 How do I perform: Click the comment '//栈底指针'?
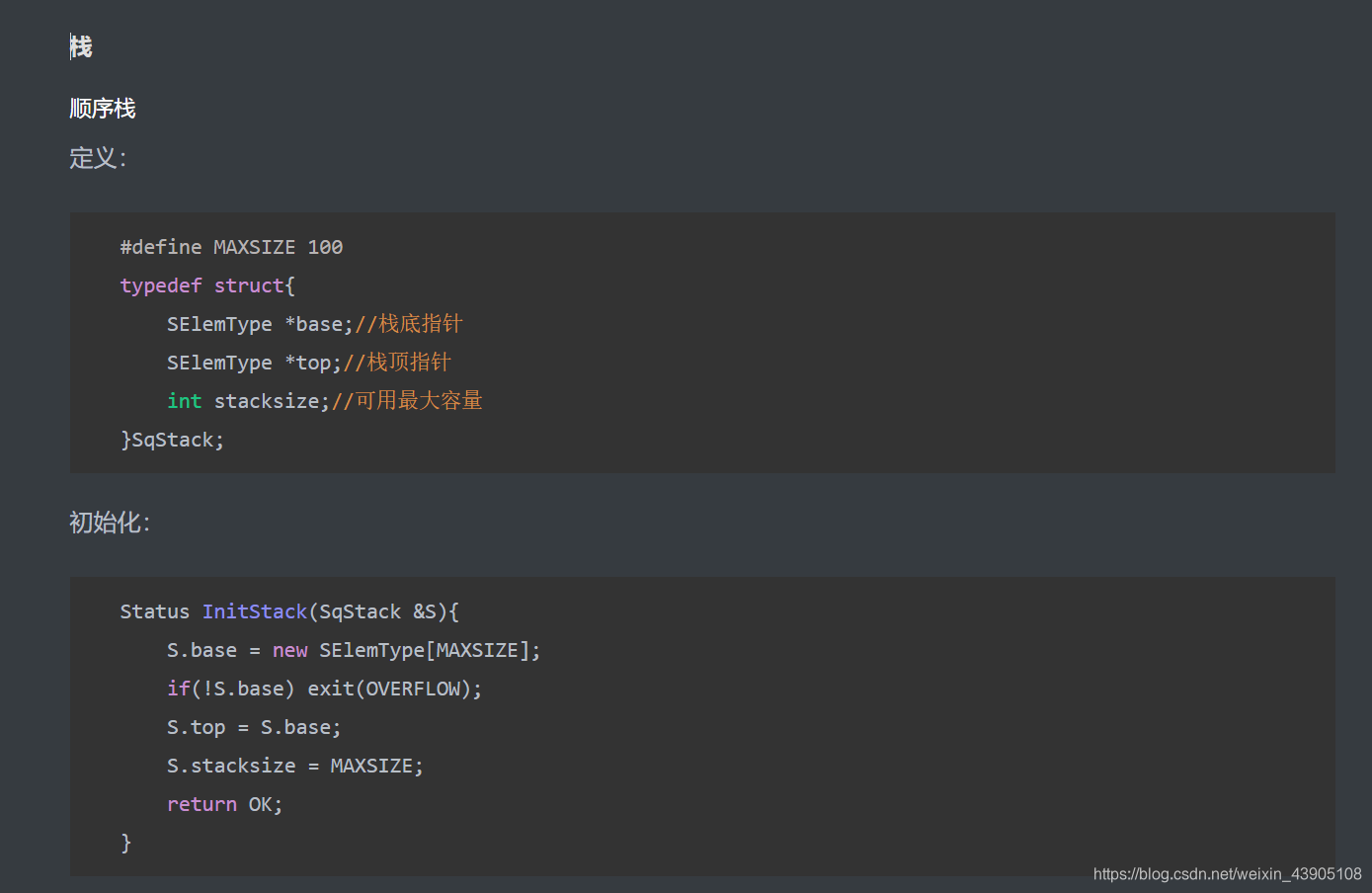click(x=409, y=324)
